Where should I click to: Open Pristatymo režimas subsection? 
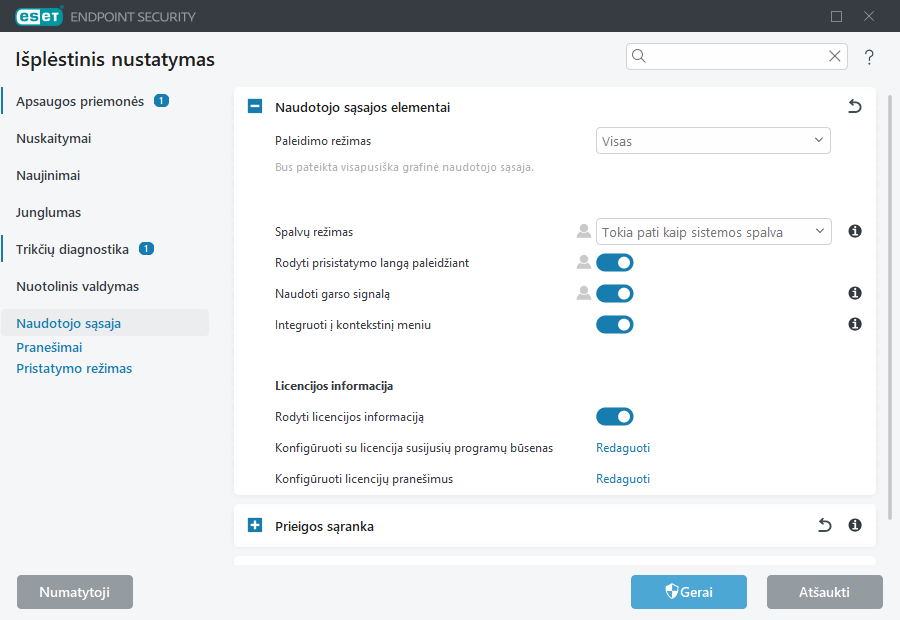click(x=74, y=369)
